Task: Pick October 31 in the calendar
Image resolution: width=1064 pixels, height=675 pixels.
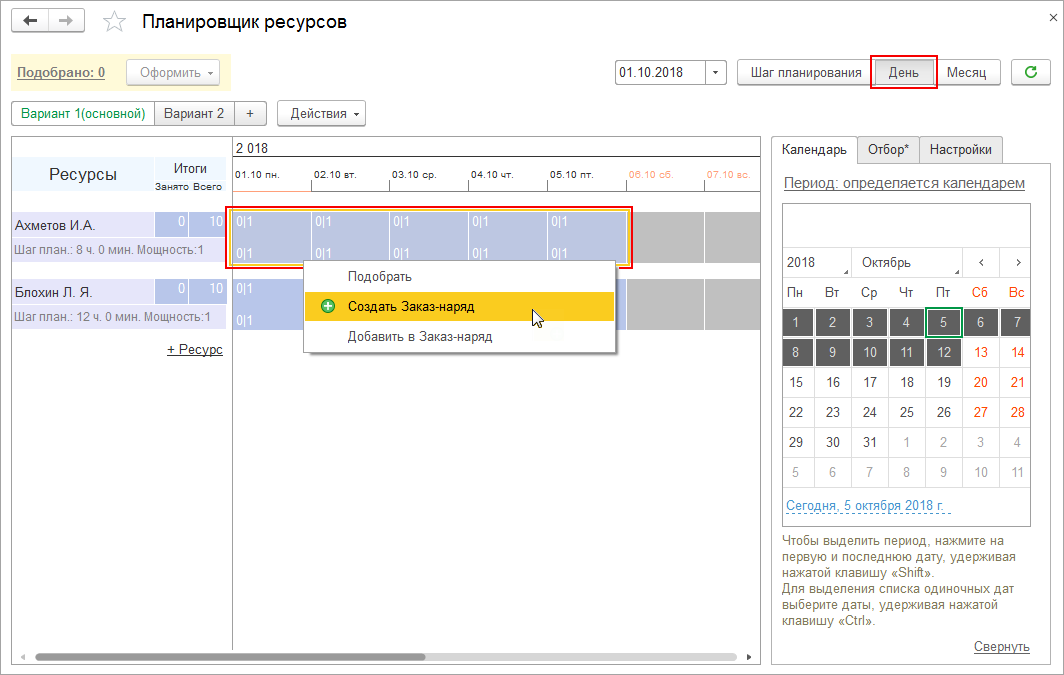Action: point(869,442)
